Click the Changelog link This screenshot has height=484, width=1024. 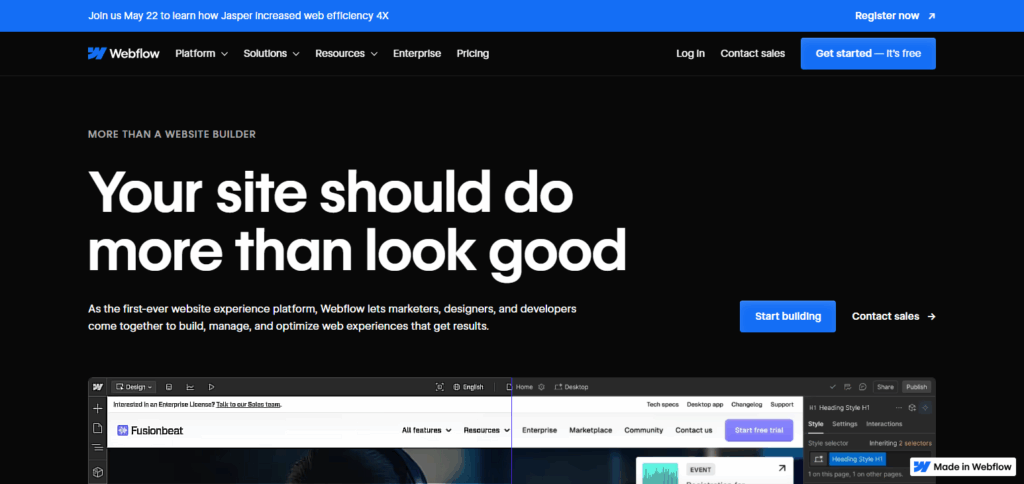click(746, 404)
